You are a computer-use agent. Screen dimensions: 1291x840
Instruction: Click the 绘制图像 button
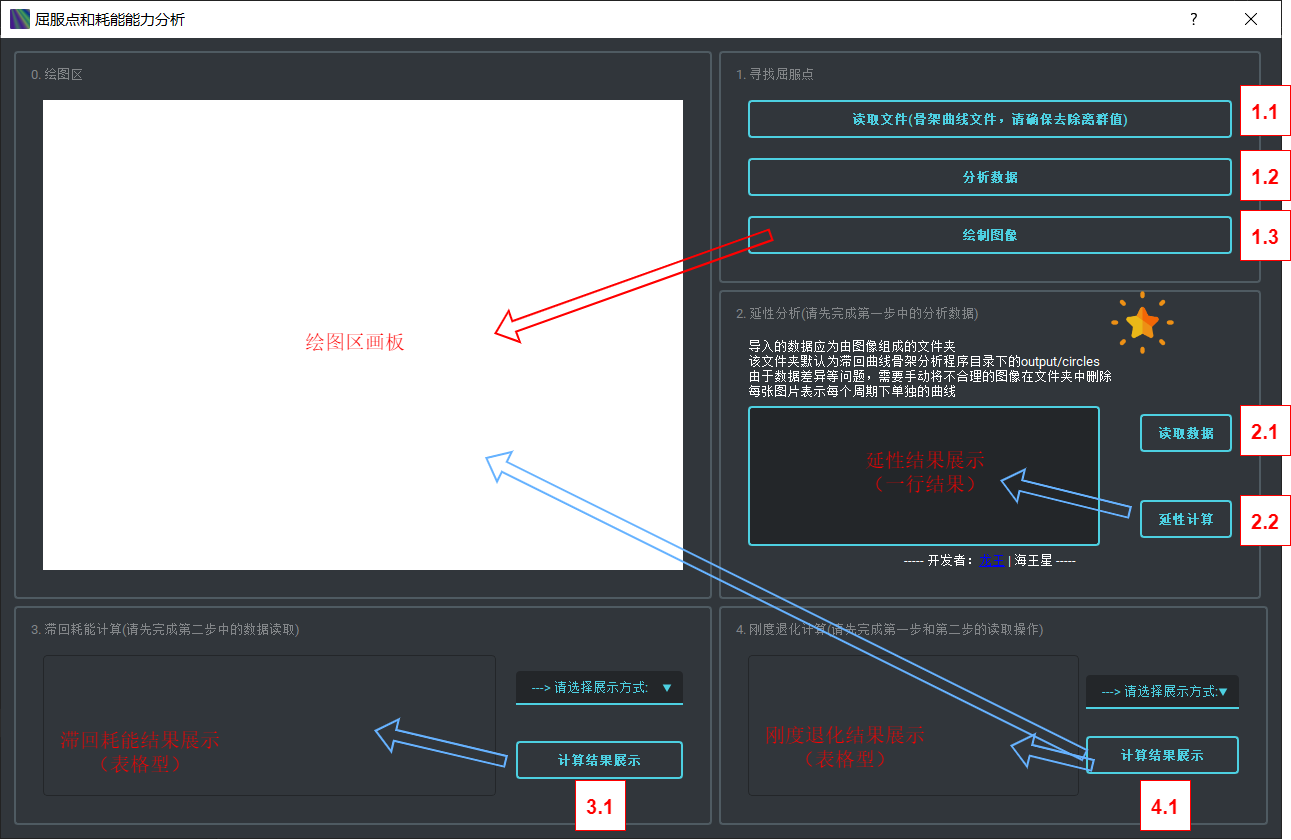[x=990, y=235]
